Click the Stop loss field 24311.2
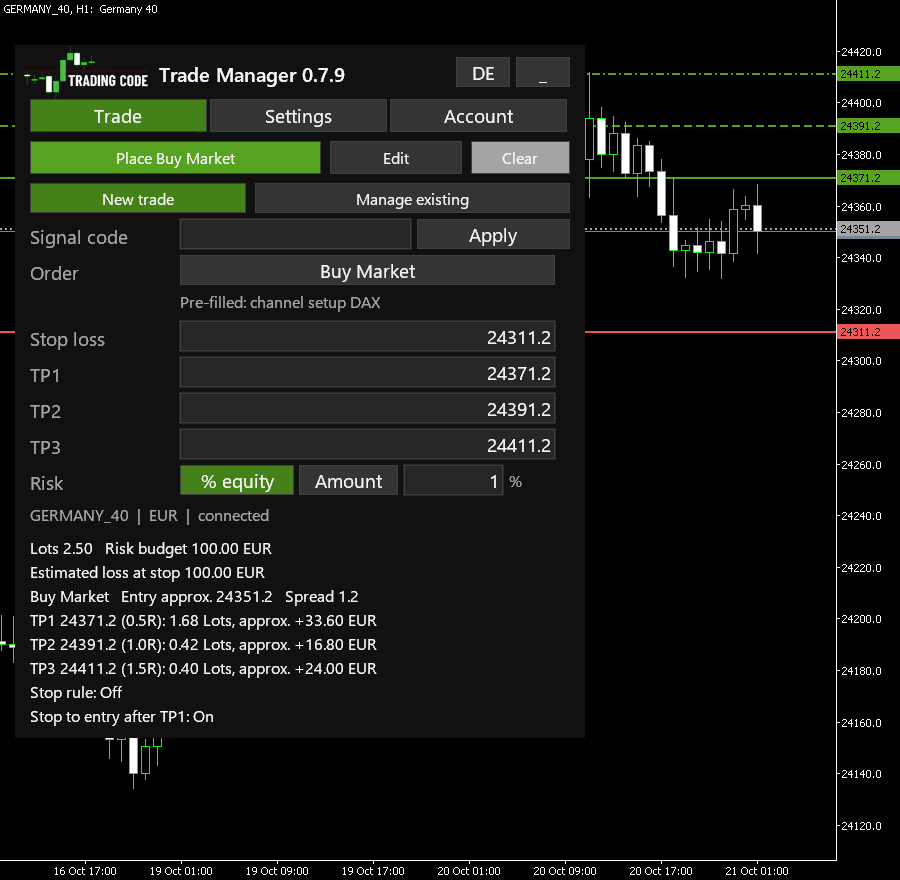Screen dimensions: 900x880 point(367,336)
